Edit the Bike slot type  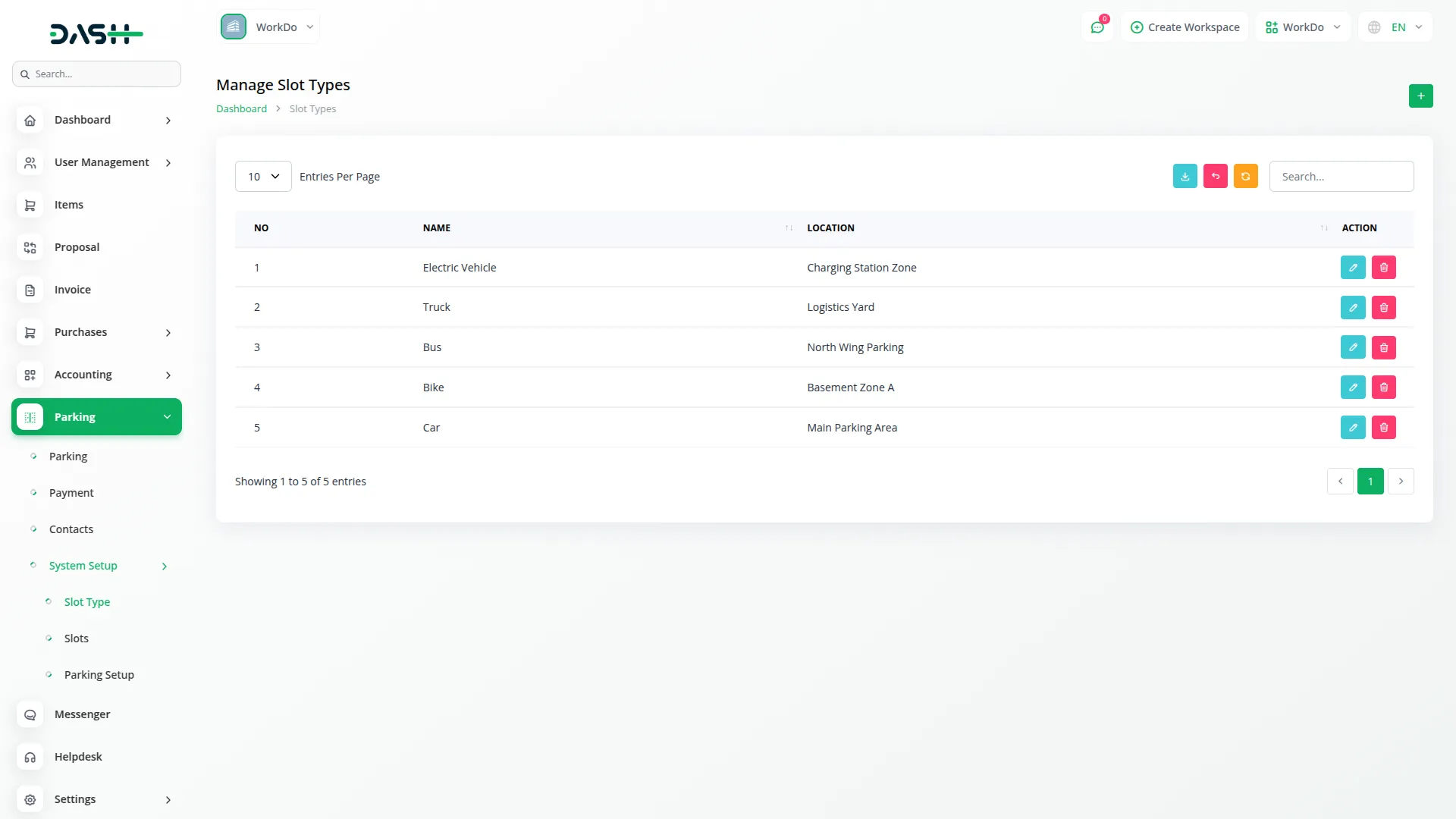pyautogui.click(x=1353, y=388)
